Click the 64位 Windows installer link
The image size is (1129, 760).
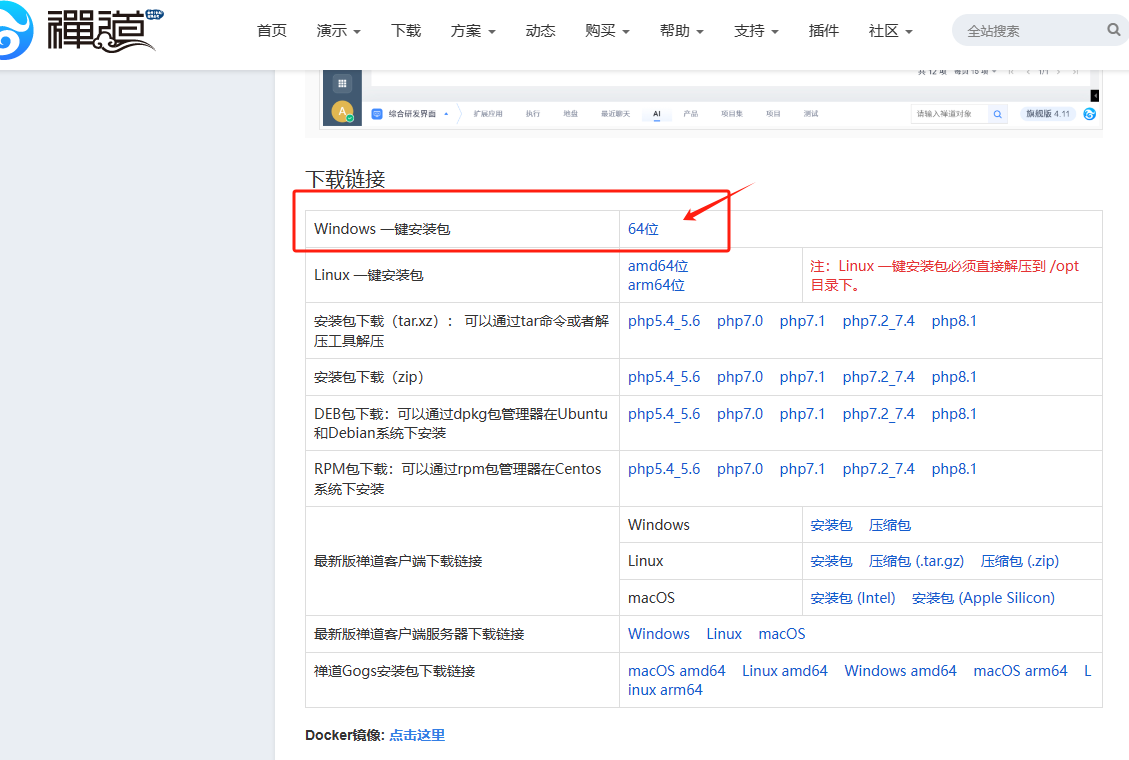coord(643,229)
